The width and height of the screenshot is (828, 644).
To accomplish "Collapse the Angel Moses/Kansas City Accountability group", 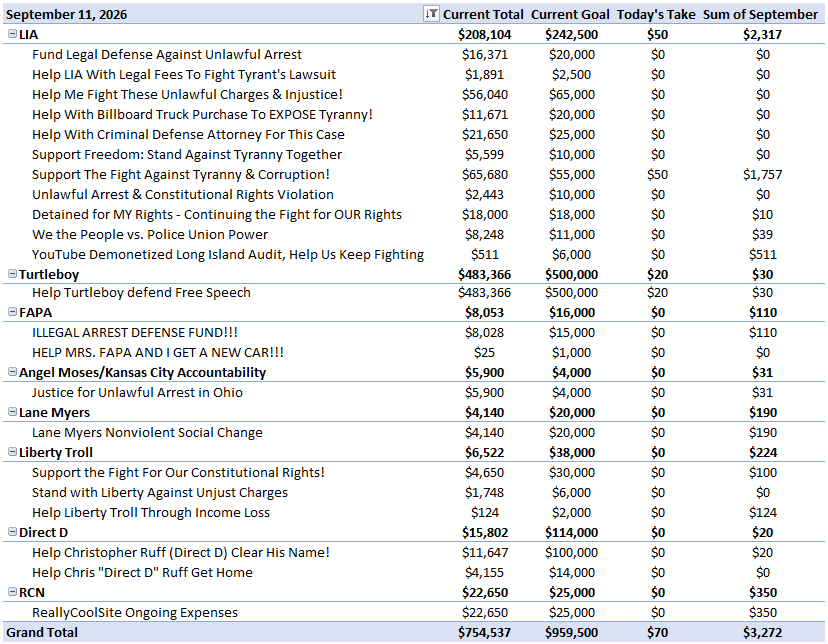I will pyautogui.click(x=12, y=372).
